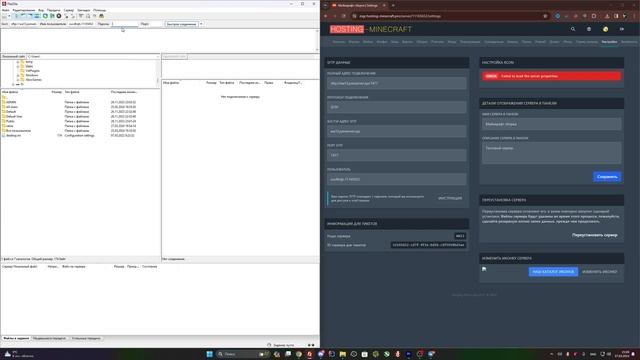Viewport: 640px width, 360px height.
Task: Open dropdown arrow beside Site Manager icon
Action: [x=9, y=16]
